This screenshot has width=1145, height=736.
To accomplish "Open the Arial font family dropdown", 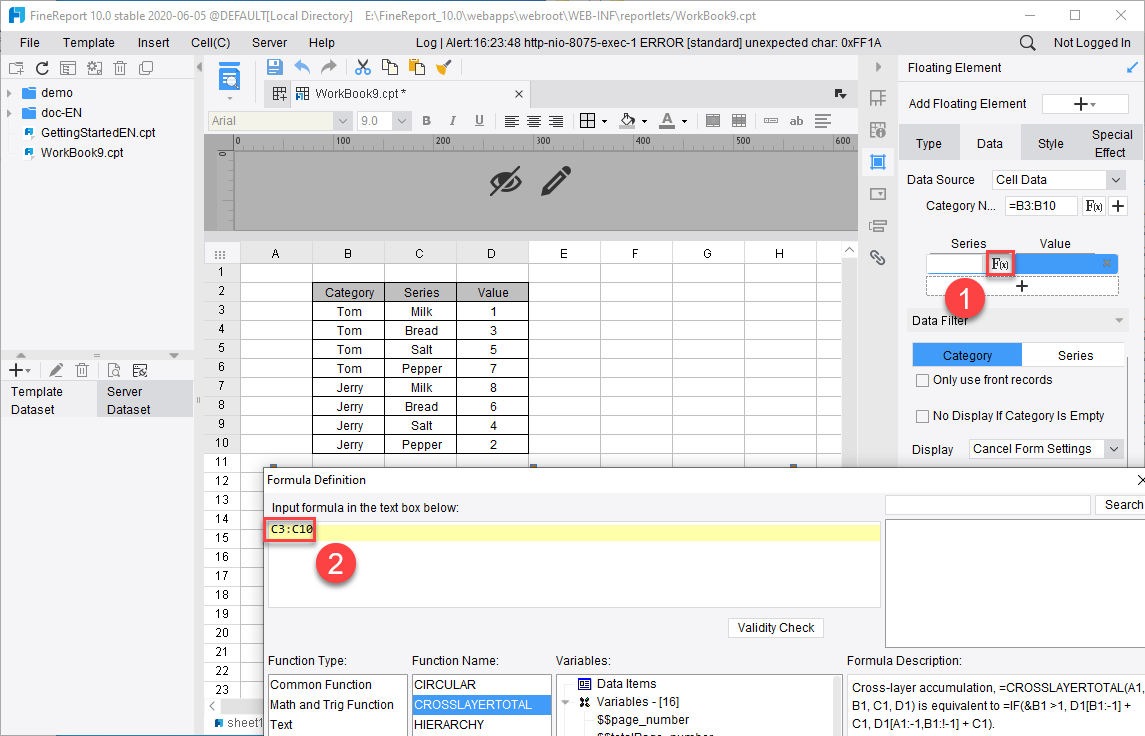I will coord(342,121).
